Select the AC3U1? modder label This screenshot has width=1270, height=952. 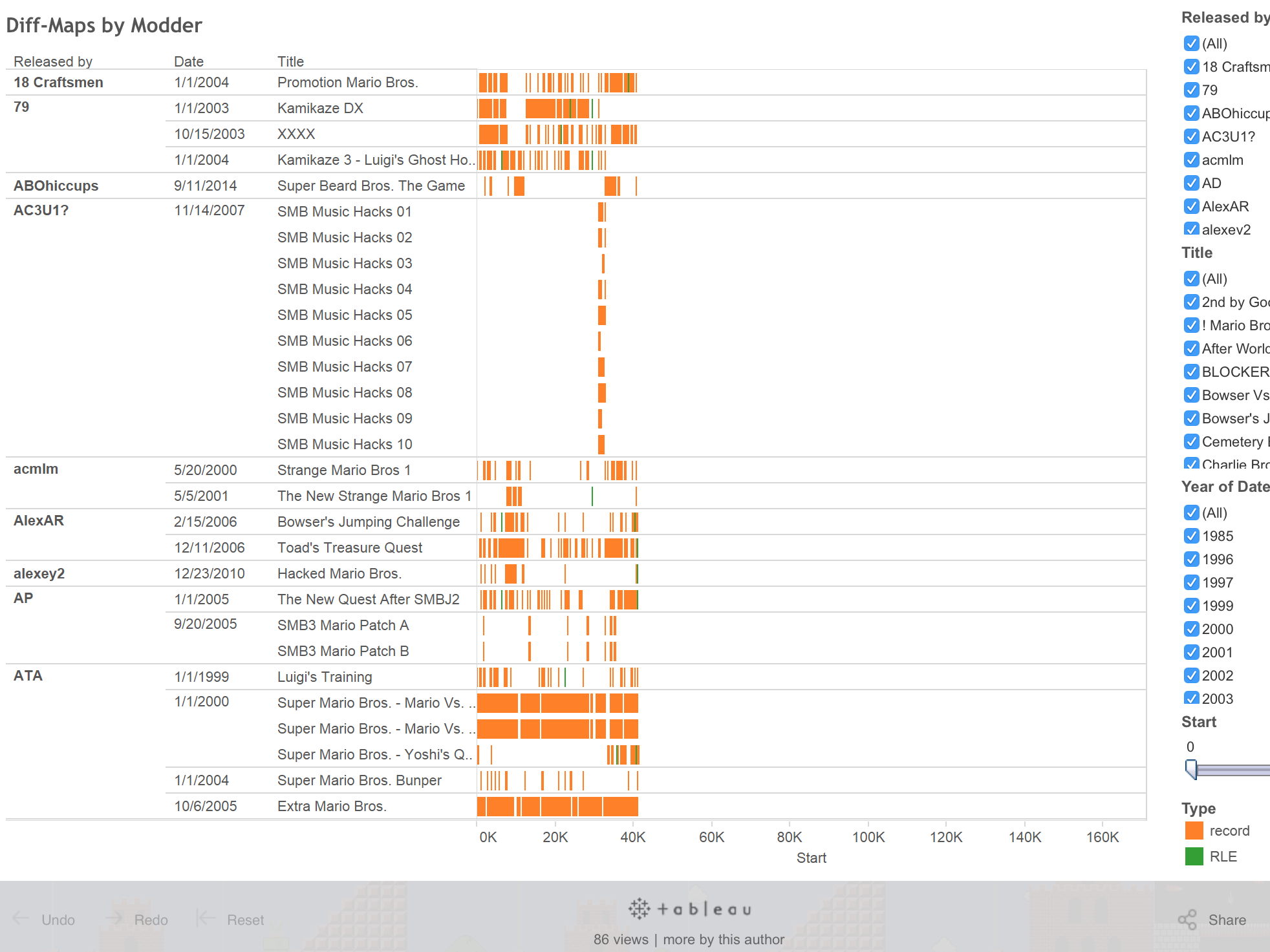pos(41,210)
